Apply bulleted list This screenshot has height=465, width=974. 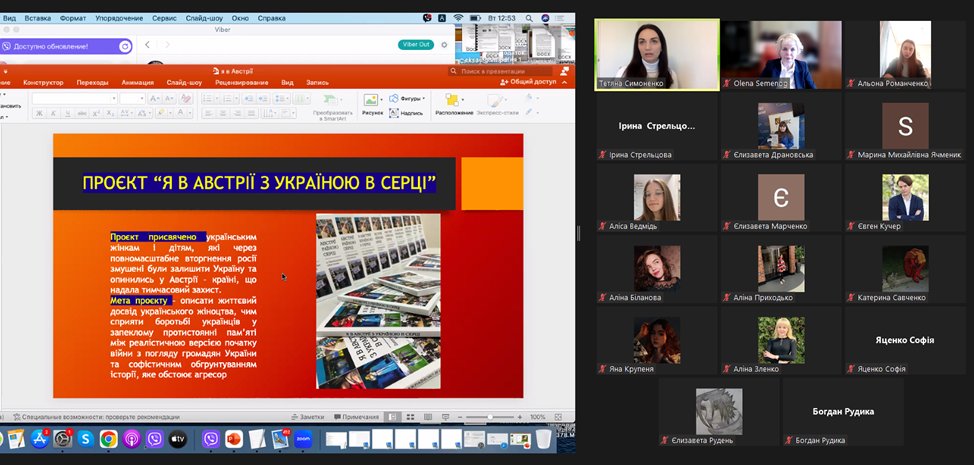click(x=209, y=99)
